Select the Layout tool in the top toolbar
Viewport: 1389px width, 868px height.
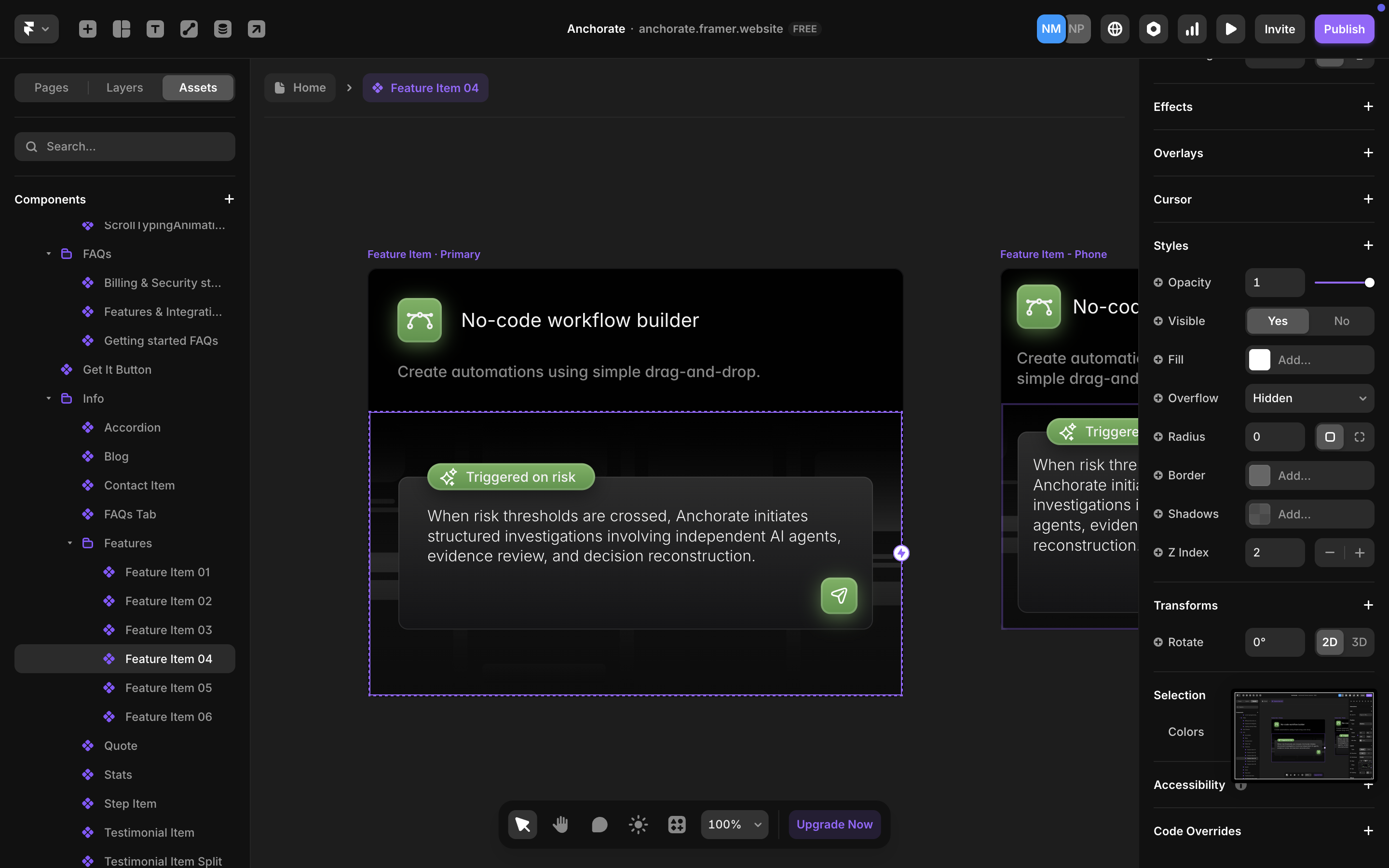coord(121,28)
